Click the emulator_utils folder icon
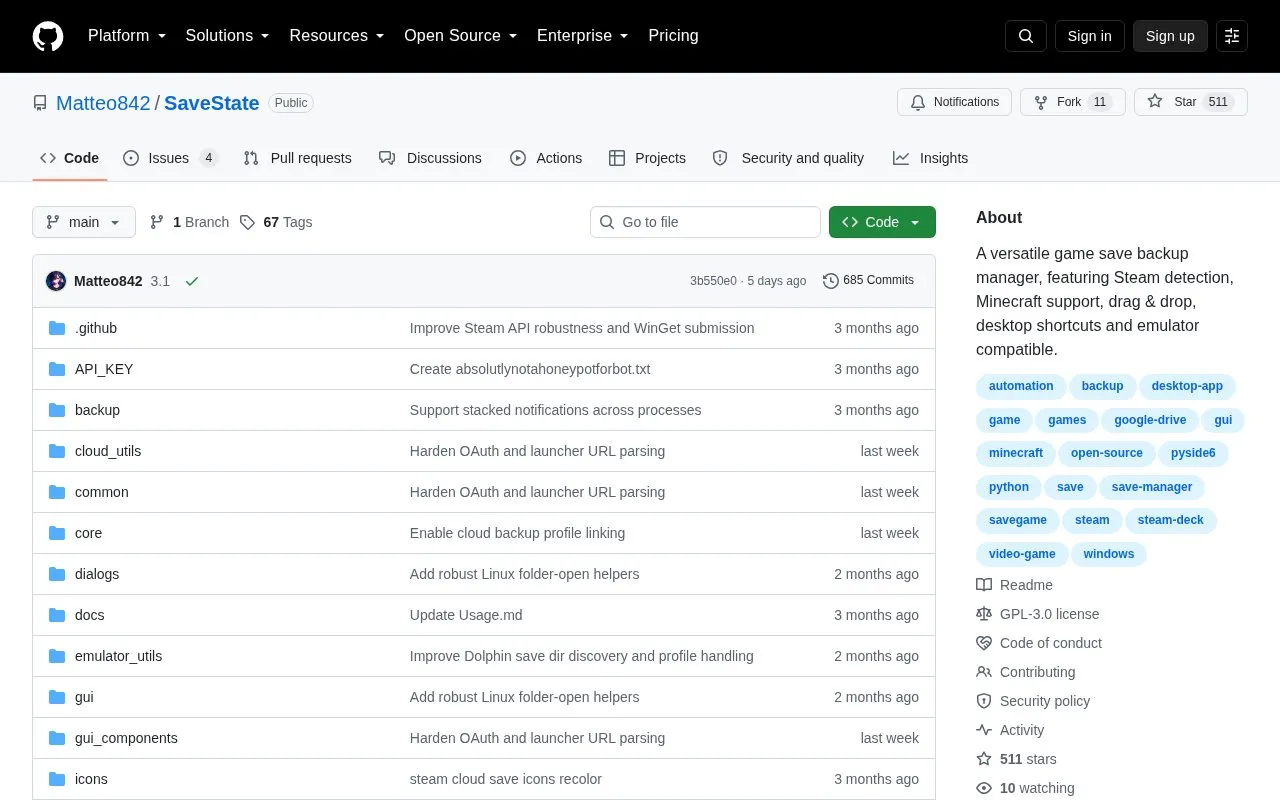The image size is (1280, 800). tap(57, 656)
